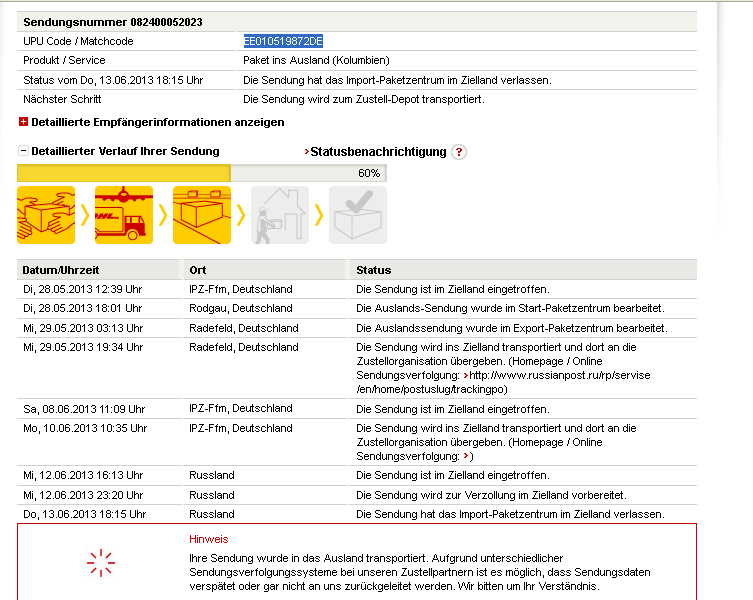Image resolution: width=753 pixels, height=600 pixels.
Task: Click the greyed-out courier delivery icon
Action: coord(280,215)
